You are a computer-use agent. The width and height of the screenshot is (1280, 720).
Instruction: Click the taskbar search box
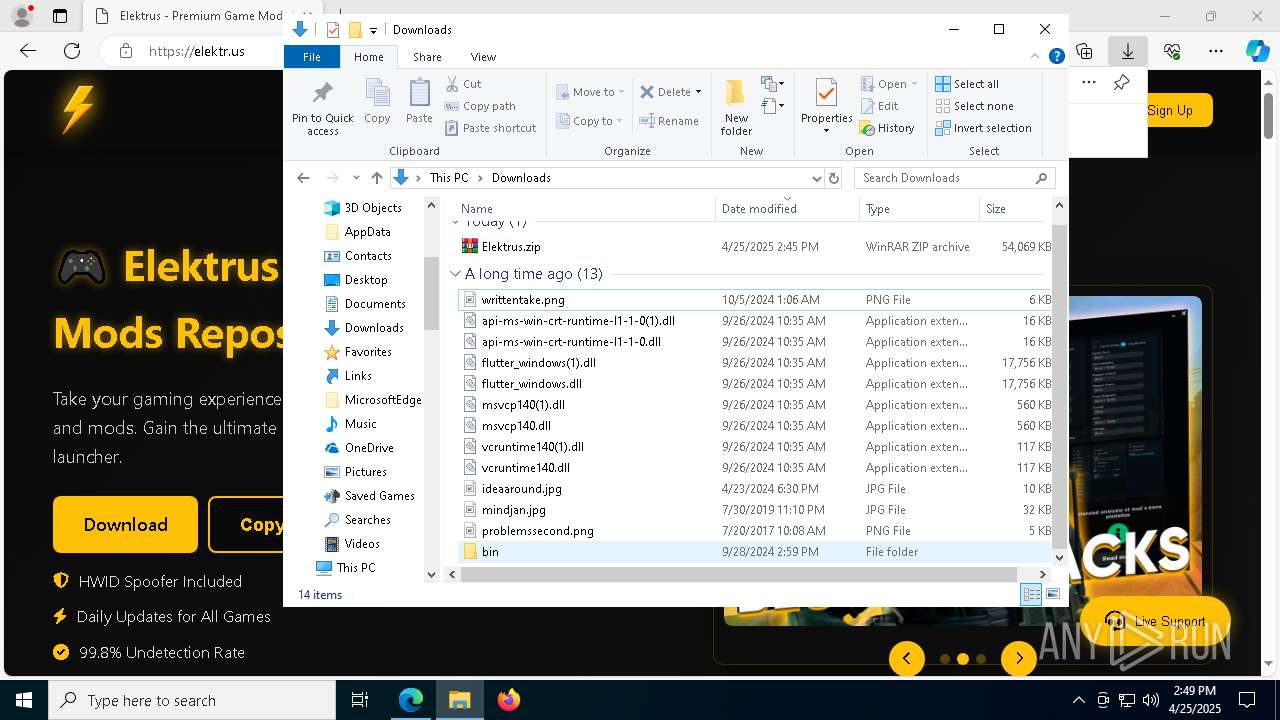point(192,700)
